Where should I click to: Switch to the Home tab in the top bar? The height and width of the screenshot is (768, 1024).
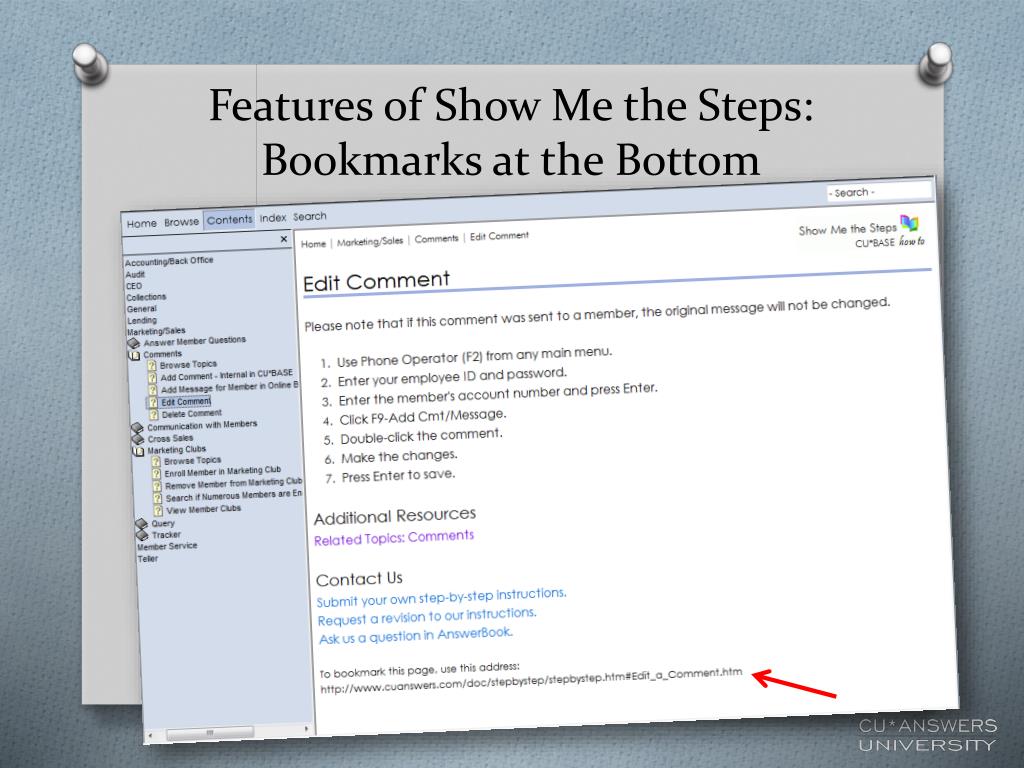tap(142, 223)
